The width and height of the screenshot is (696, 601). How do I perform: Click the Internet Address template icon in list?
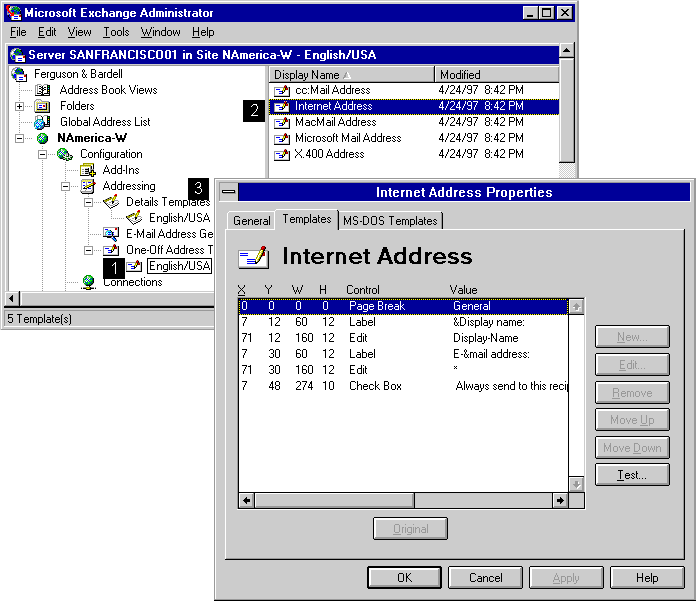click(282, 107)
